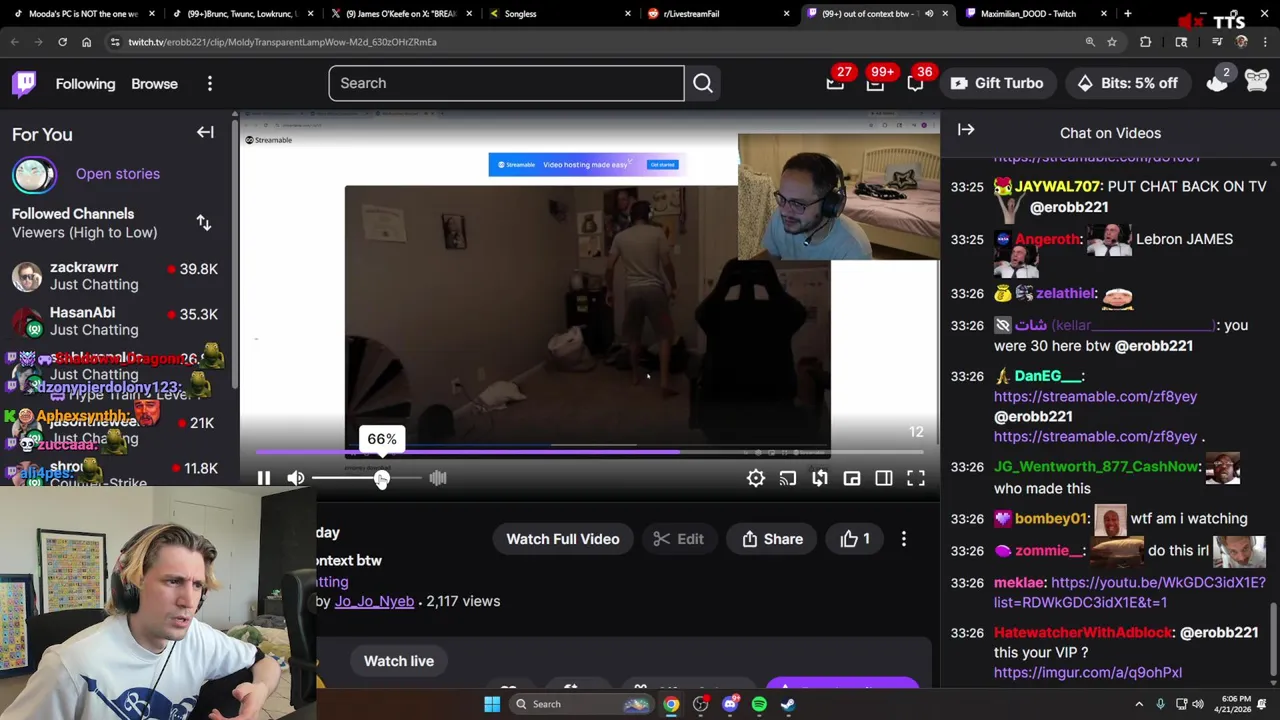Click Watch Full Video button
The width and height of the screenshot is (1280, 720).
point(563,539)
